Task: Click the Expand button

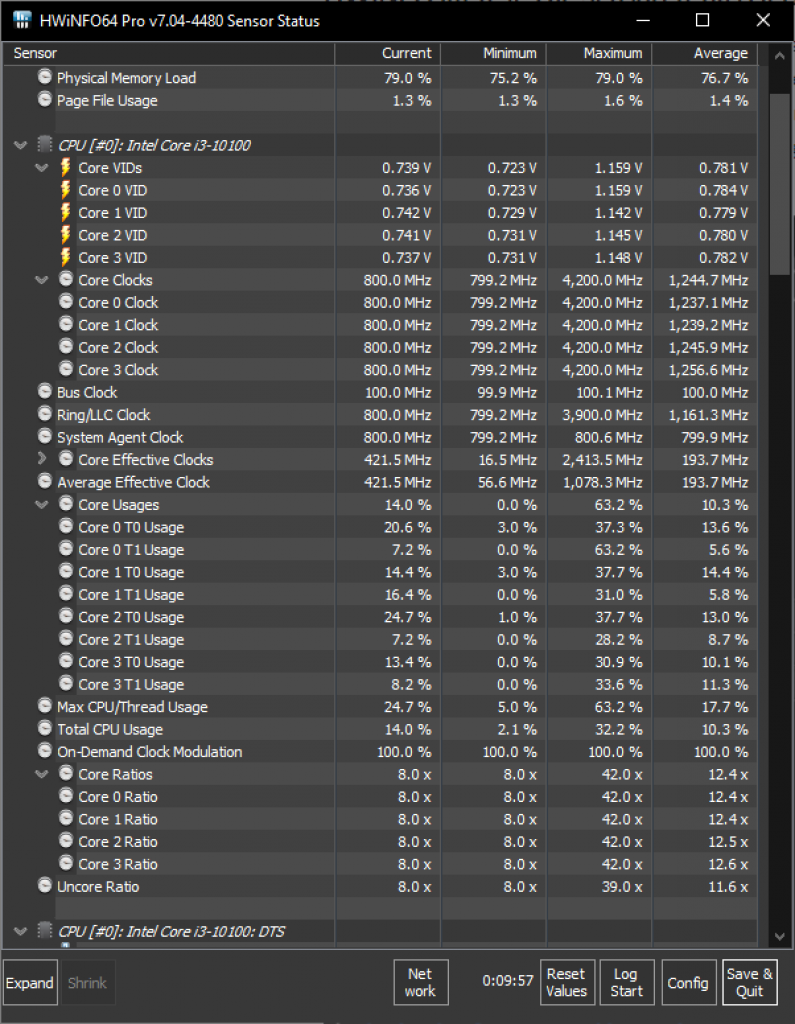Action: (30, 982)
